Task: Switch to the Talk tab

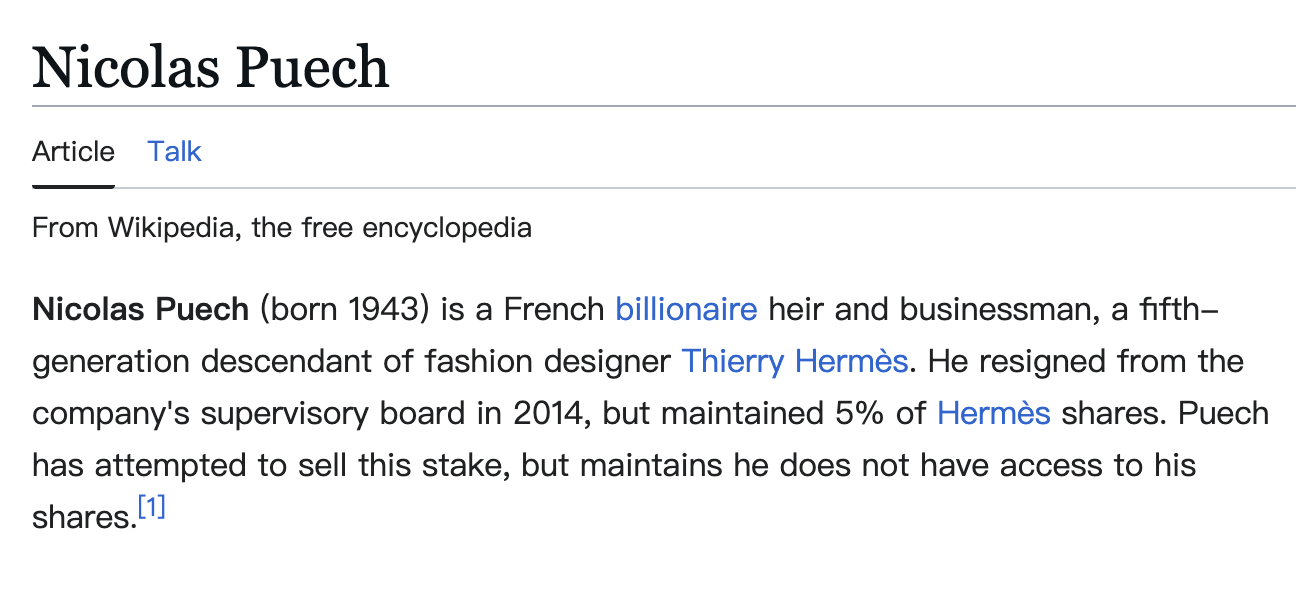Action: [x=174, y=152]
